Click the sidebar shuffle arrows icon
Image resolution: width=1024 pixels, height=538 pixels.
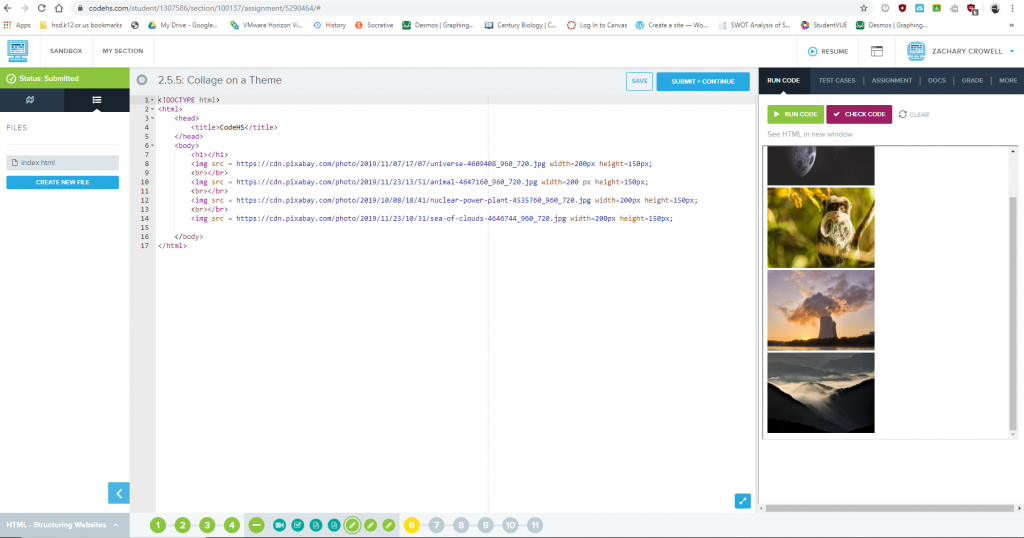[x=31, y=100]
